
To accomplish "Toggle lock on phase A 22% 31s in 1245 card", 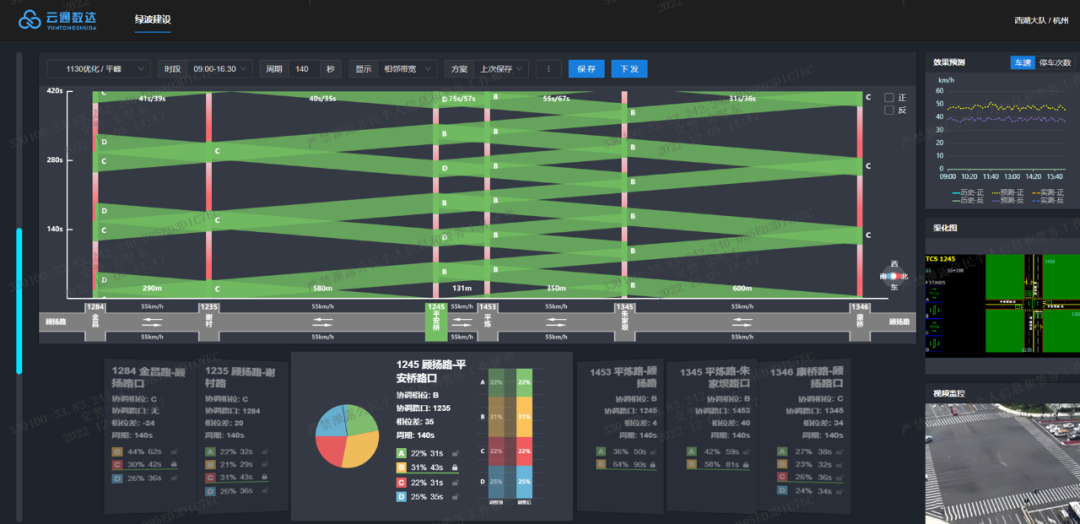I will 455,453.
